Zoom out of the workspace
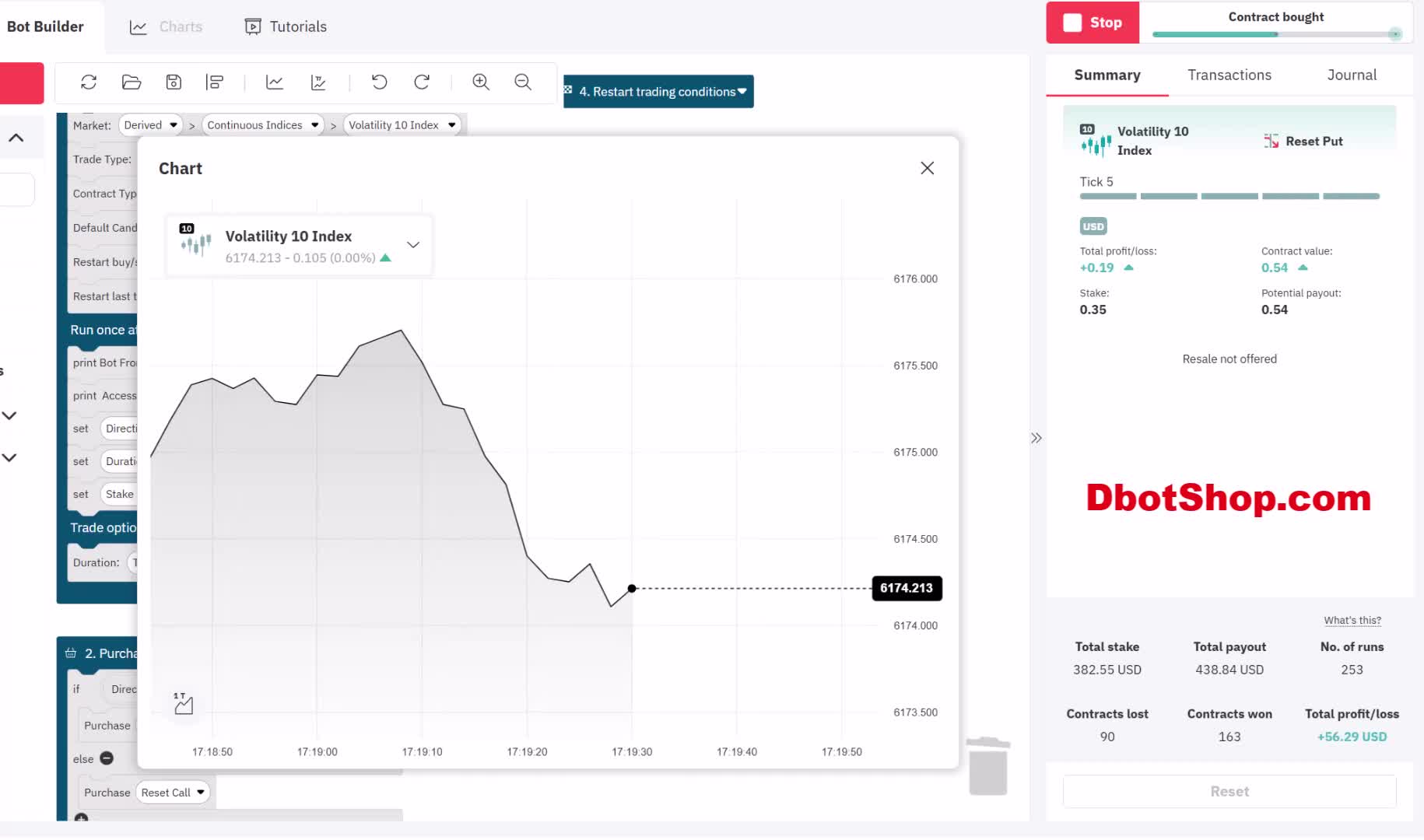Screen dimensions: 1424x840 click(x=523, y=82)
